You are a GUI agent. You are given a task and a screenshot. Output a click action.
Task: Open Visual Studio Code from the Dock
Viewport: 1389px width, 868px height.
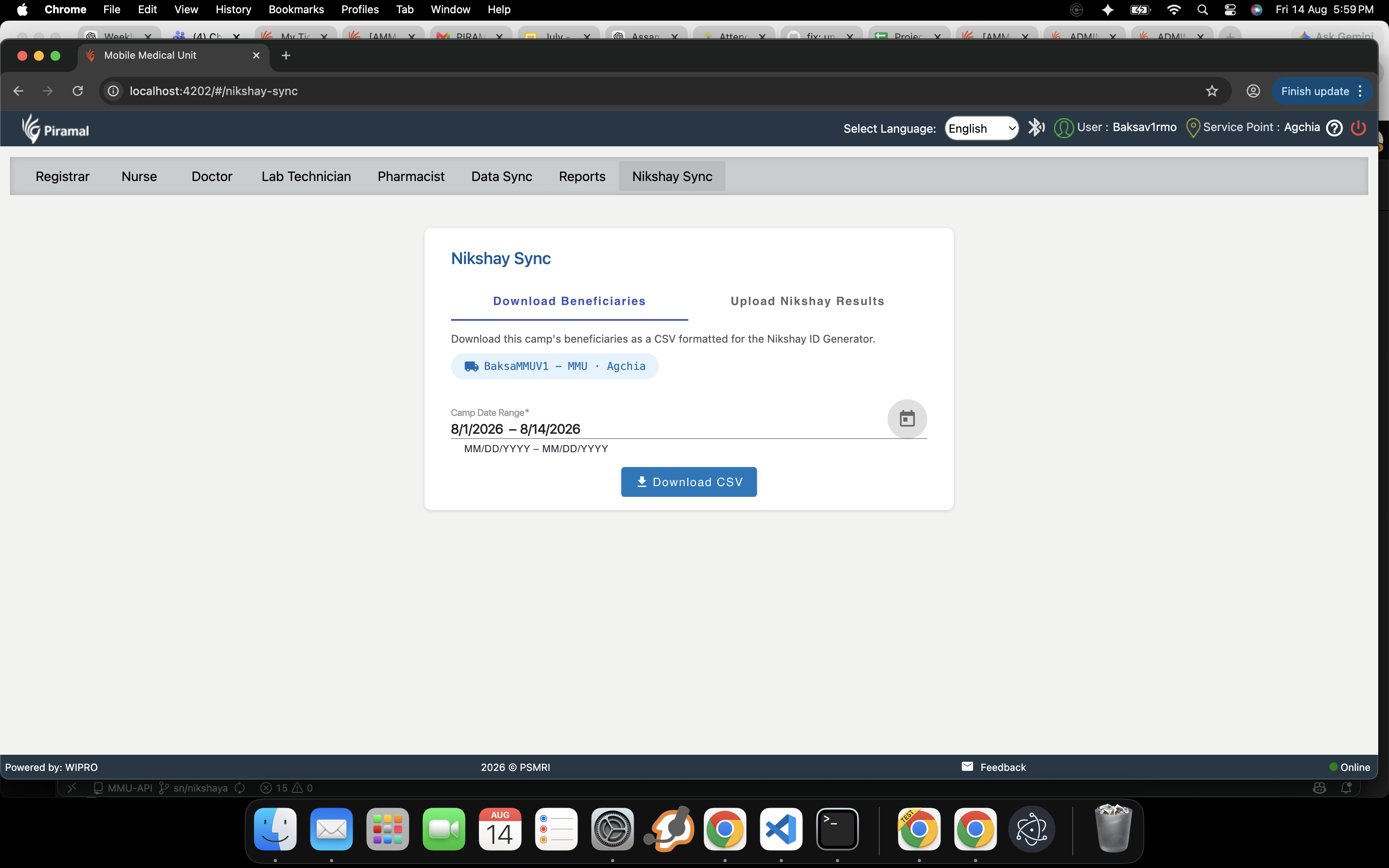click(x=781, y=829)
